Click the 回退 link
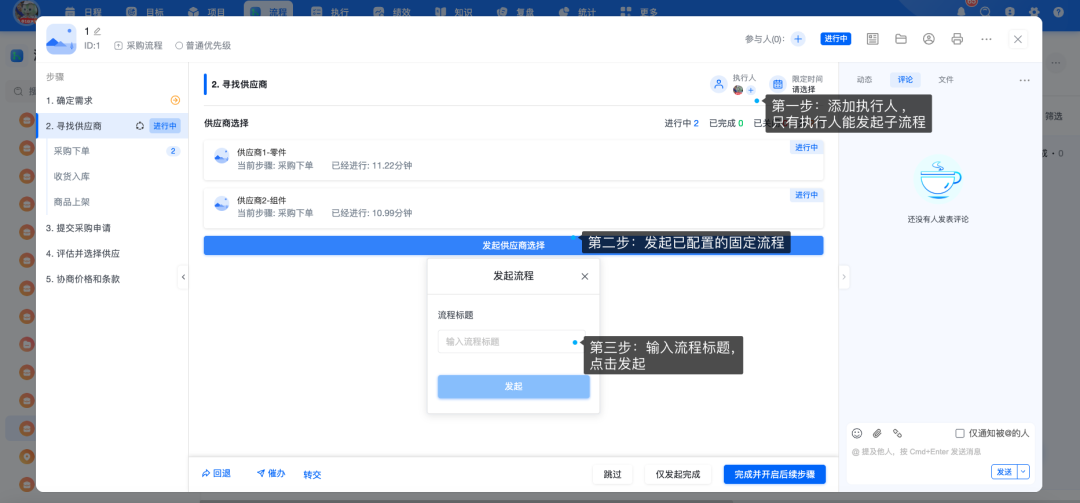1080x503 pixels. coord(216,474)
